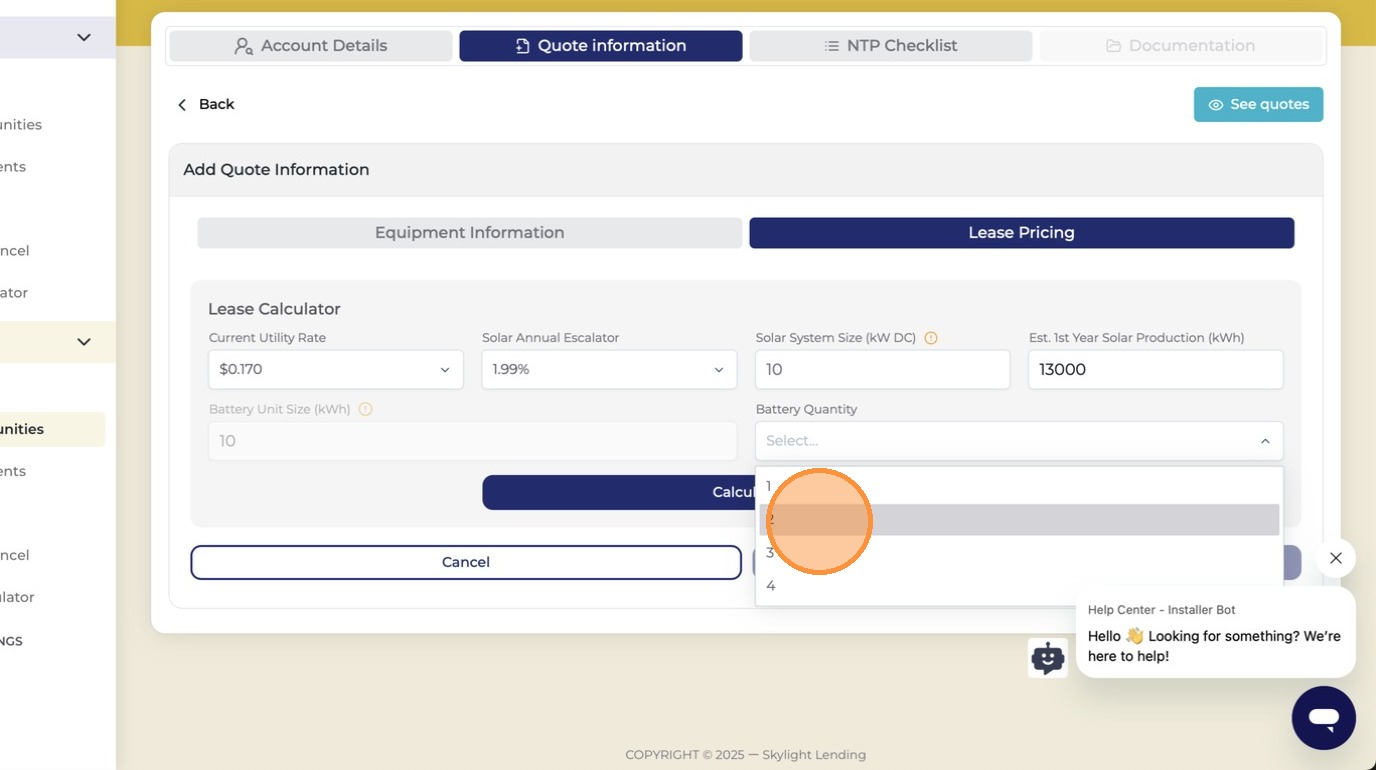Collapse the top sidebar section chevron
Image resolution: width=1376 pixels, height=770 pixels.
pyautogui.click(x=84, y=37)
